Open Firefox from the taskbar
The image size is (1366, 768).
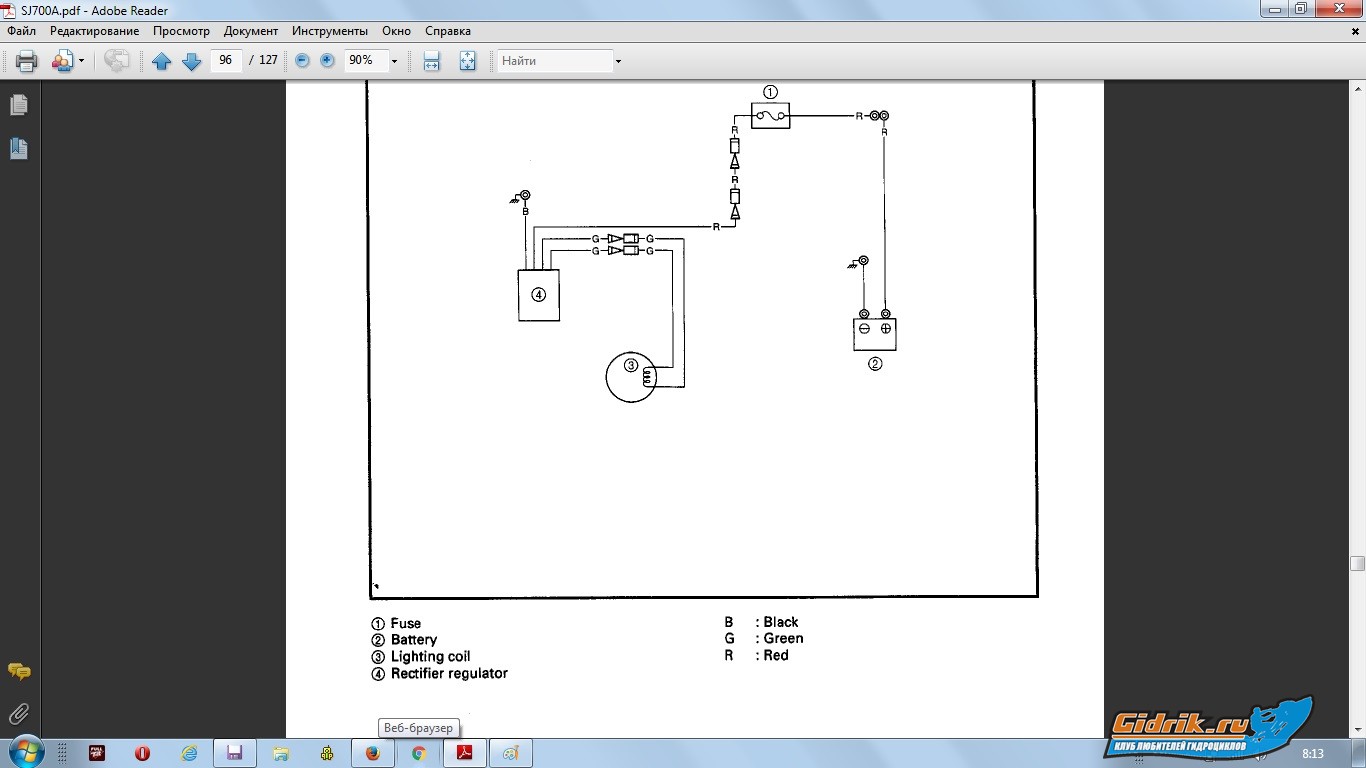373,753
